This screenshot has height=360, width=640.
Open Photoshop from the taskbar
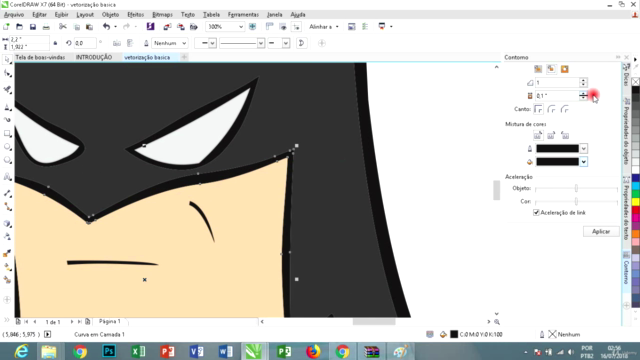[x=109, y=351]
